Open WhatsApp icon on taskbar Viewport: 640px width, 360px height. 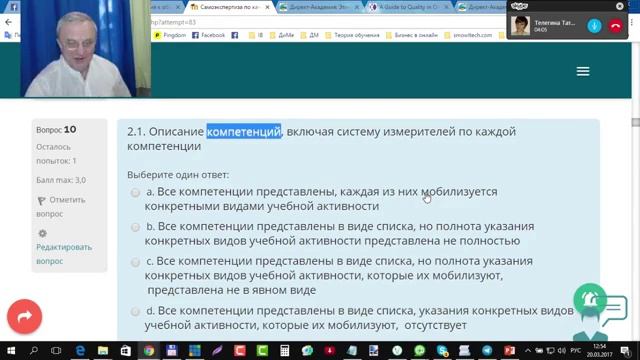tap(420, 351)
